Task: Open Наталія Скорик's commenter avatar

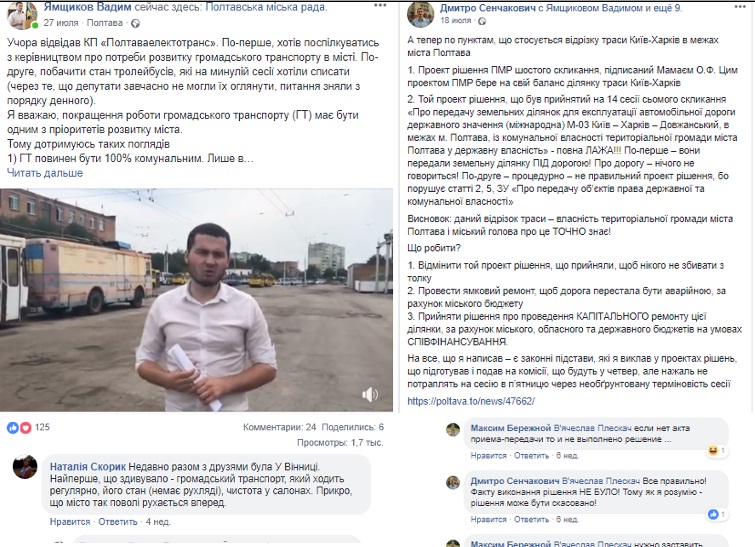Action: 25,467
